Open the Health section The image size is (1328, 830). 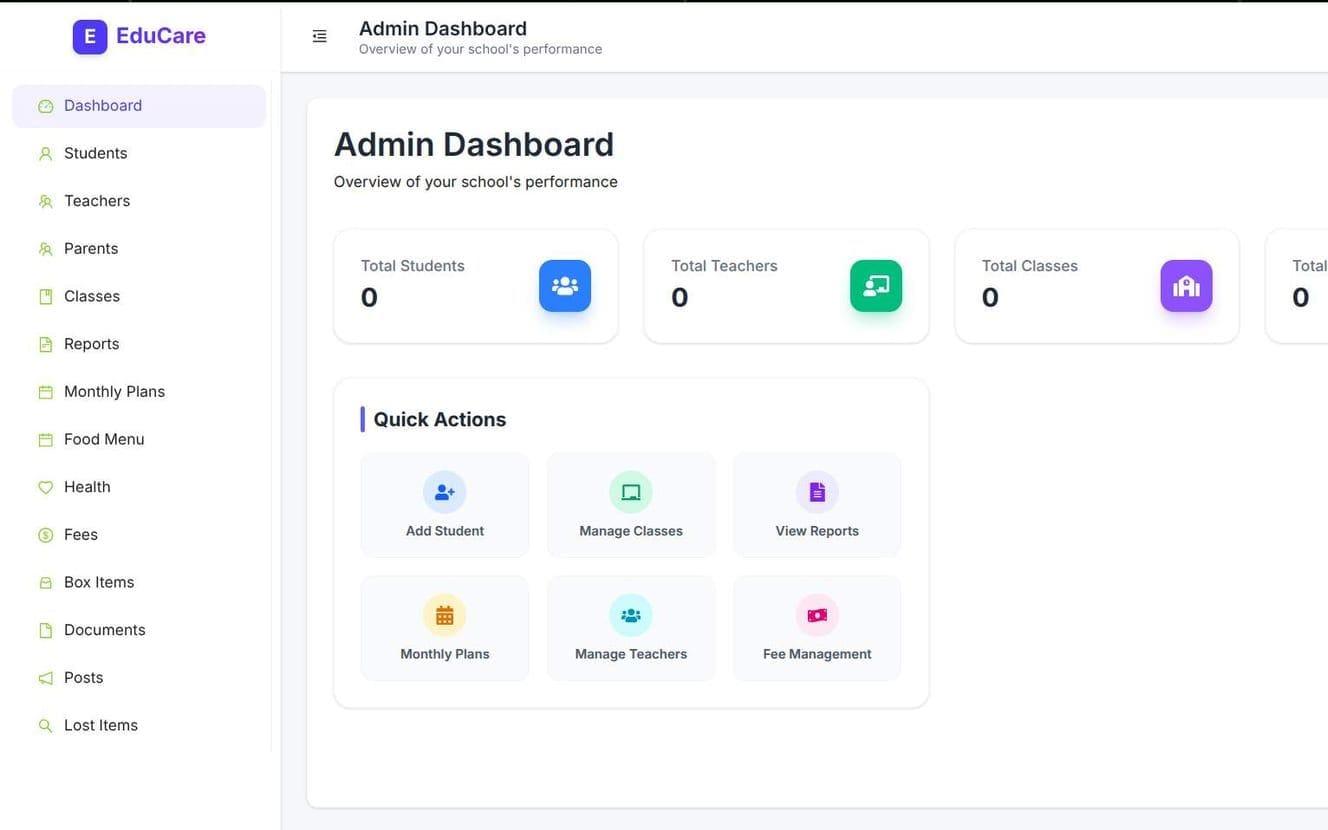pyautogui.click(x=139, y=487)
